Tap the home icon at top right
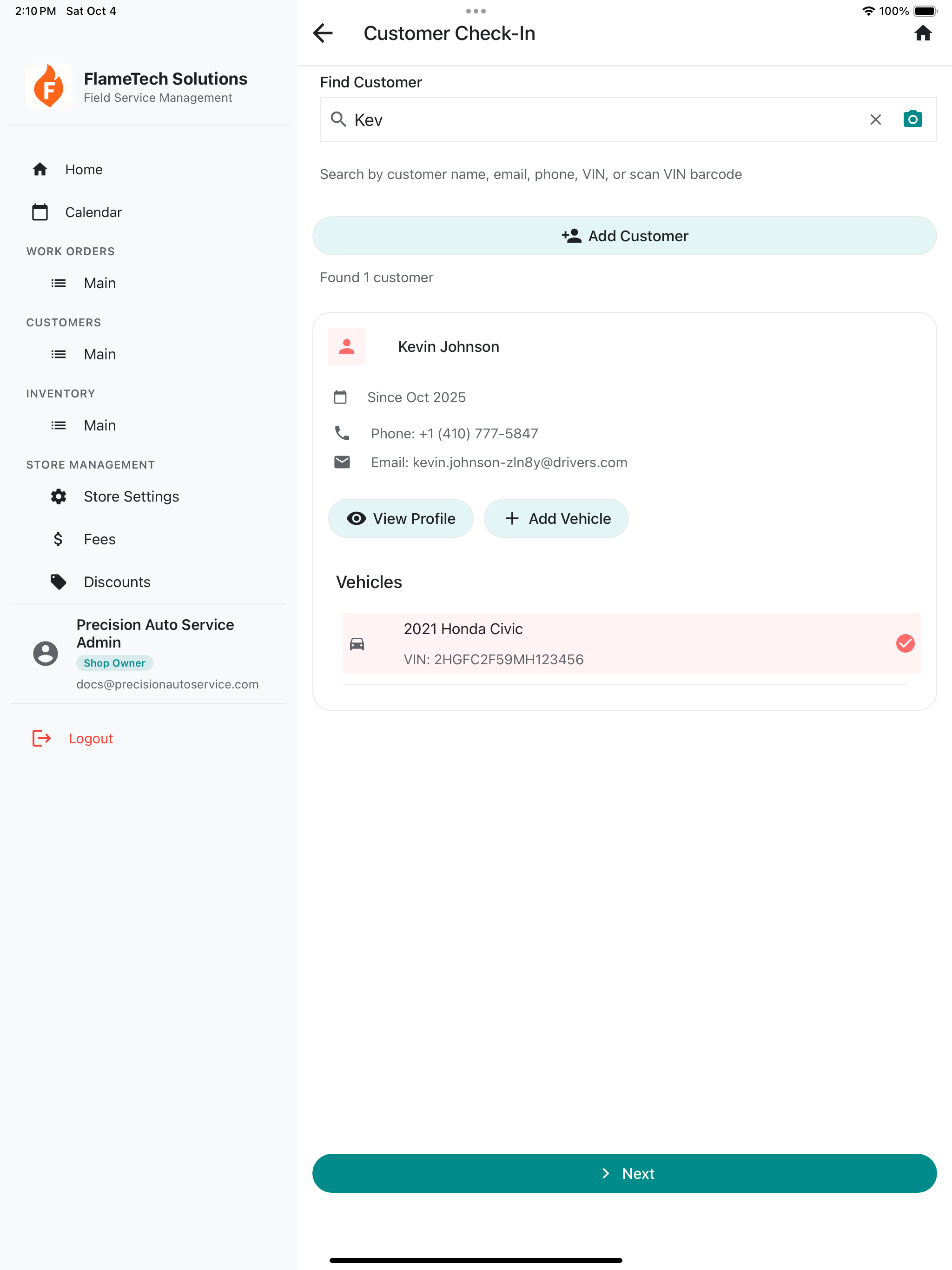 pos(922,33)
